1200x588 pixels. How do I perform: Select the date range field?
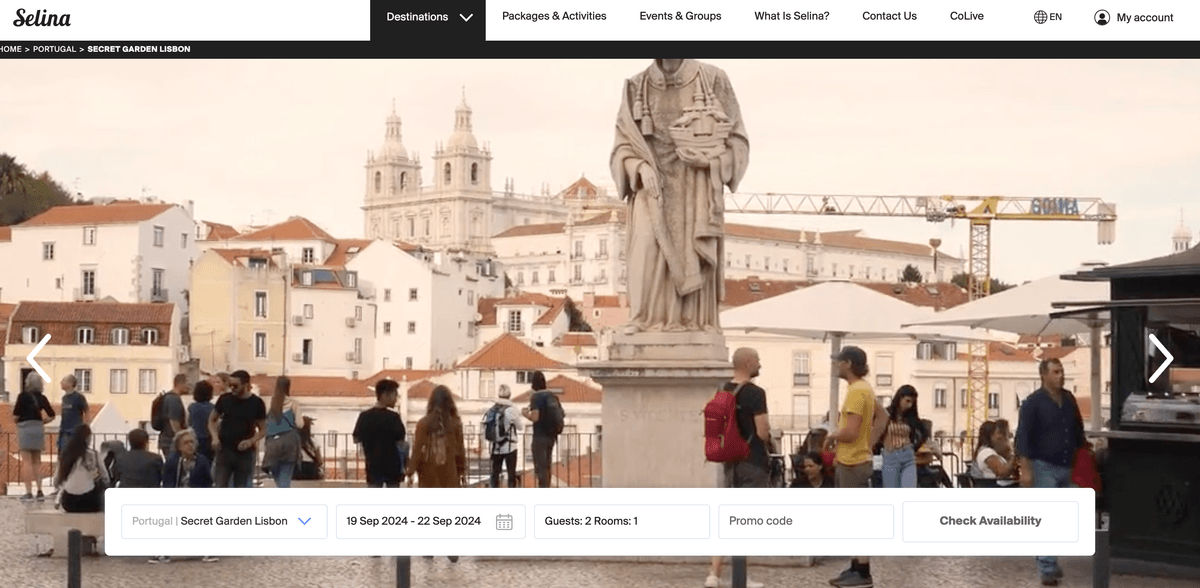click(430, 521)
